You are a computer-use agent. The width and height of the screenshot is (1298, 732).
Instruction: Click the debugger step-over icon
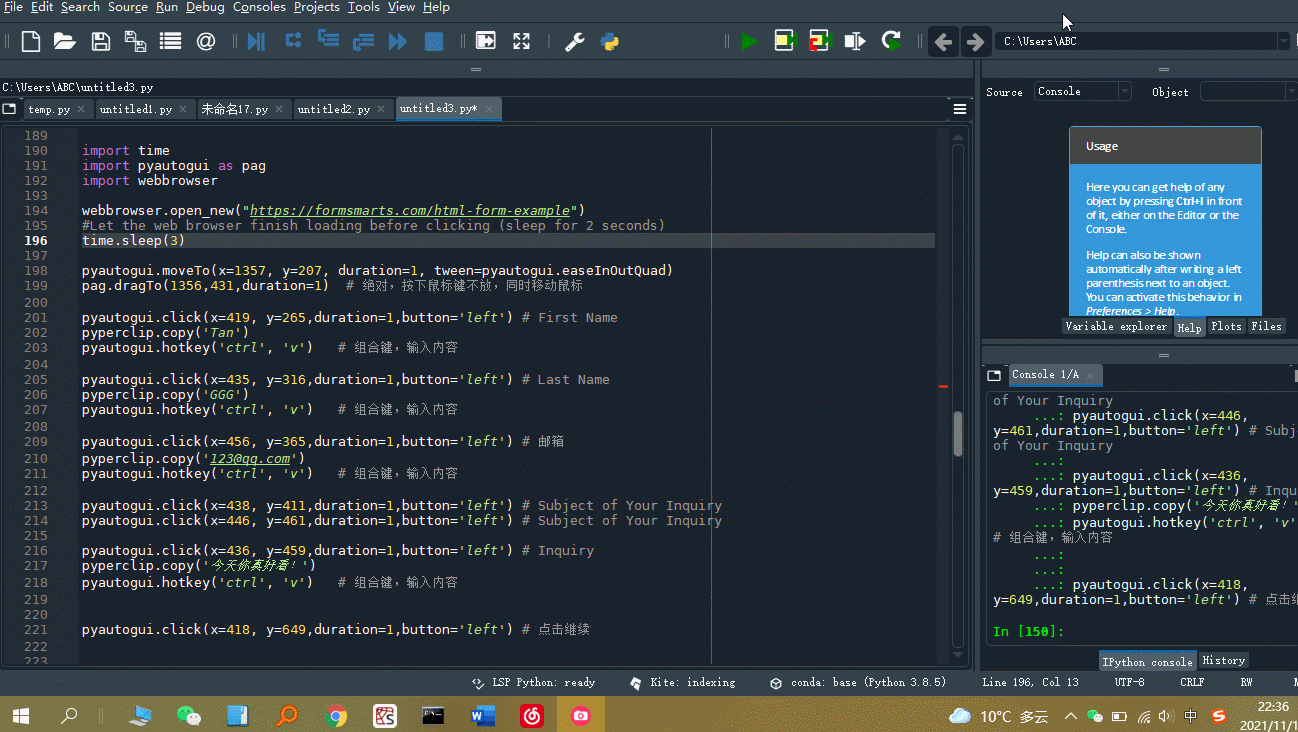click(x=293, y=41)
